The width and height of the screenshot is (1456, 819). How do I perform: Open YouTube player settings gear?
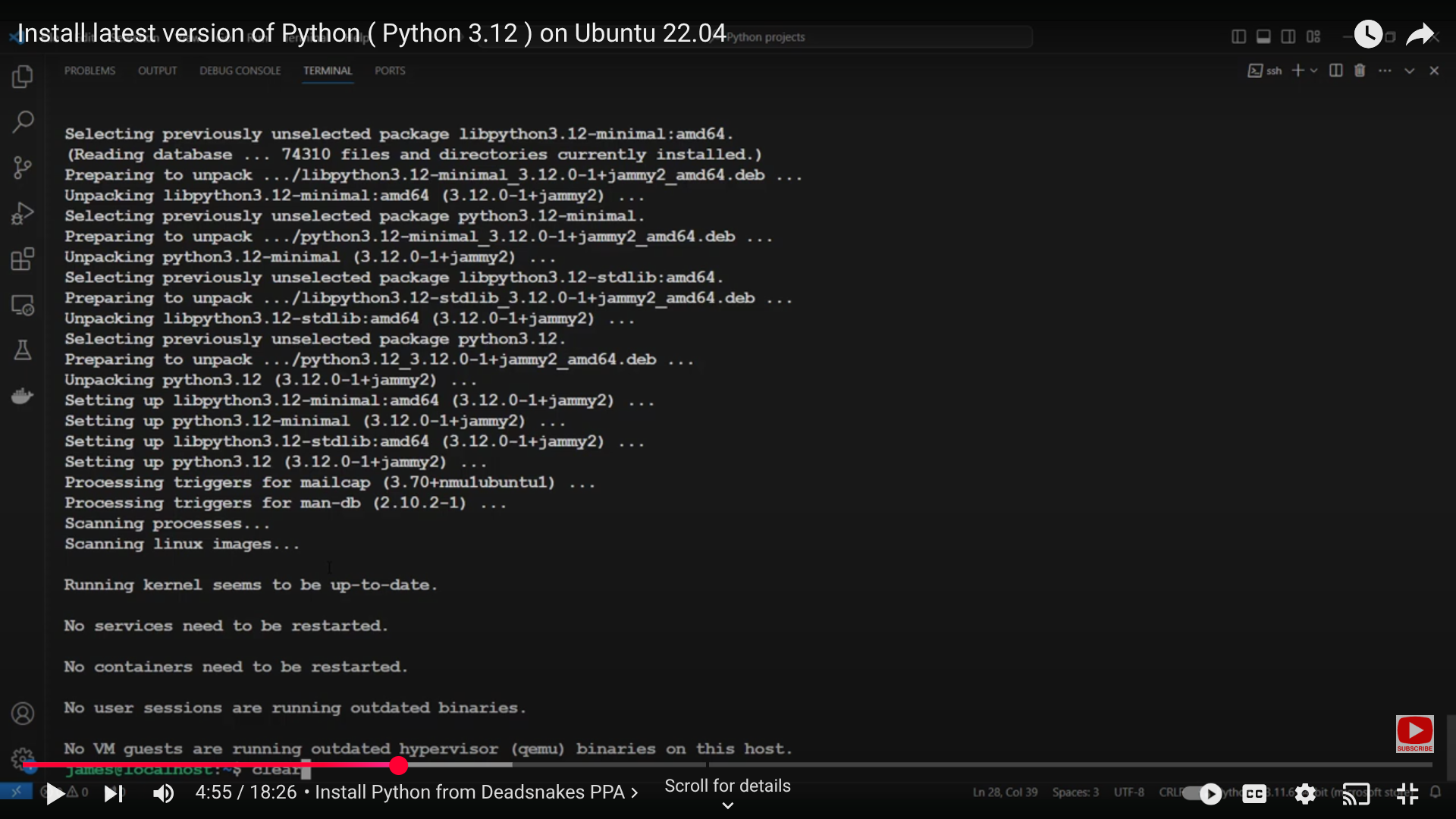(x=1305, y=794)
